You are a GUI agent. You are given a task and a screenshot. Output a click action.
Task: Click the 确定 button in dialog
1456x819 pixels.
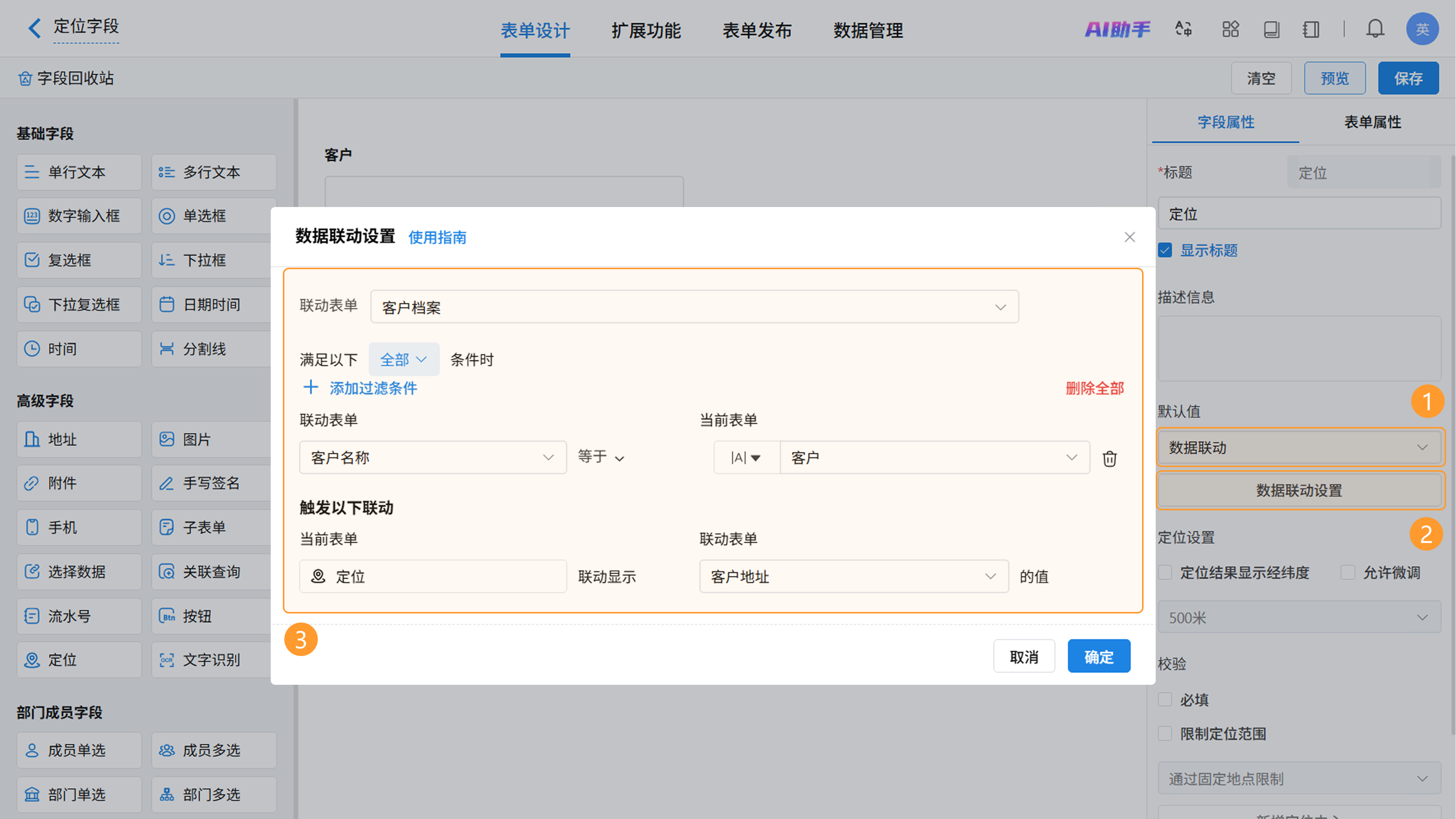pos(1099,656)
